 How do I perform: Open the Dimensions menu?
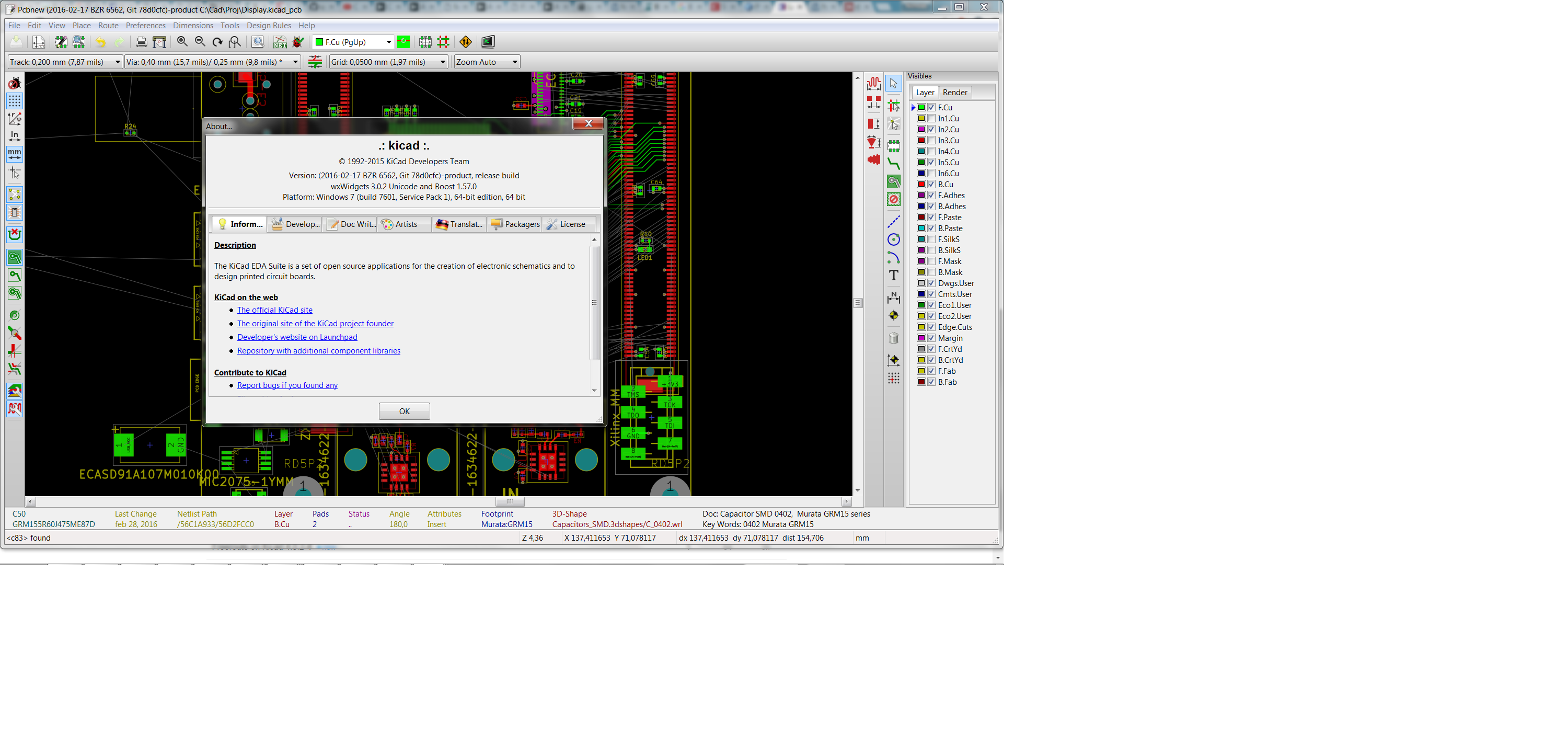click(193, 26)
